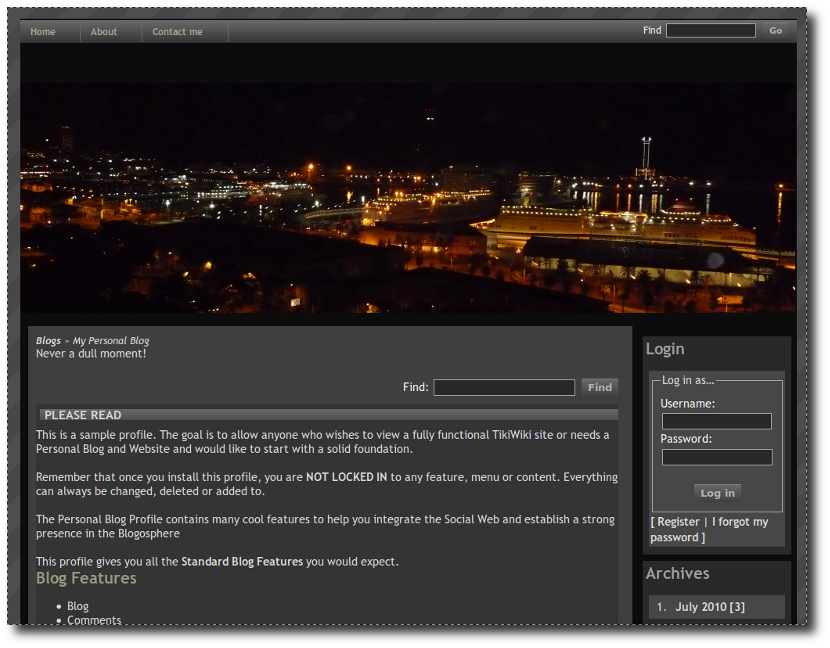
Task: Click the Password input field
Action: click(717, 457)
